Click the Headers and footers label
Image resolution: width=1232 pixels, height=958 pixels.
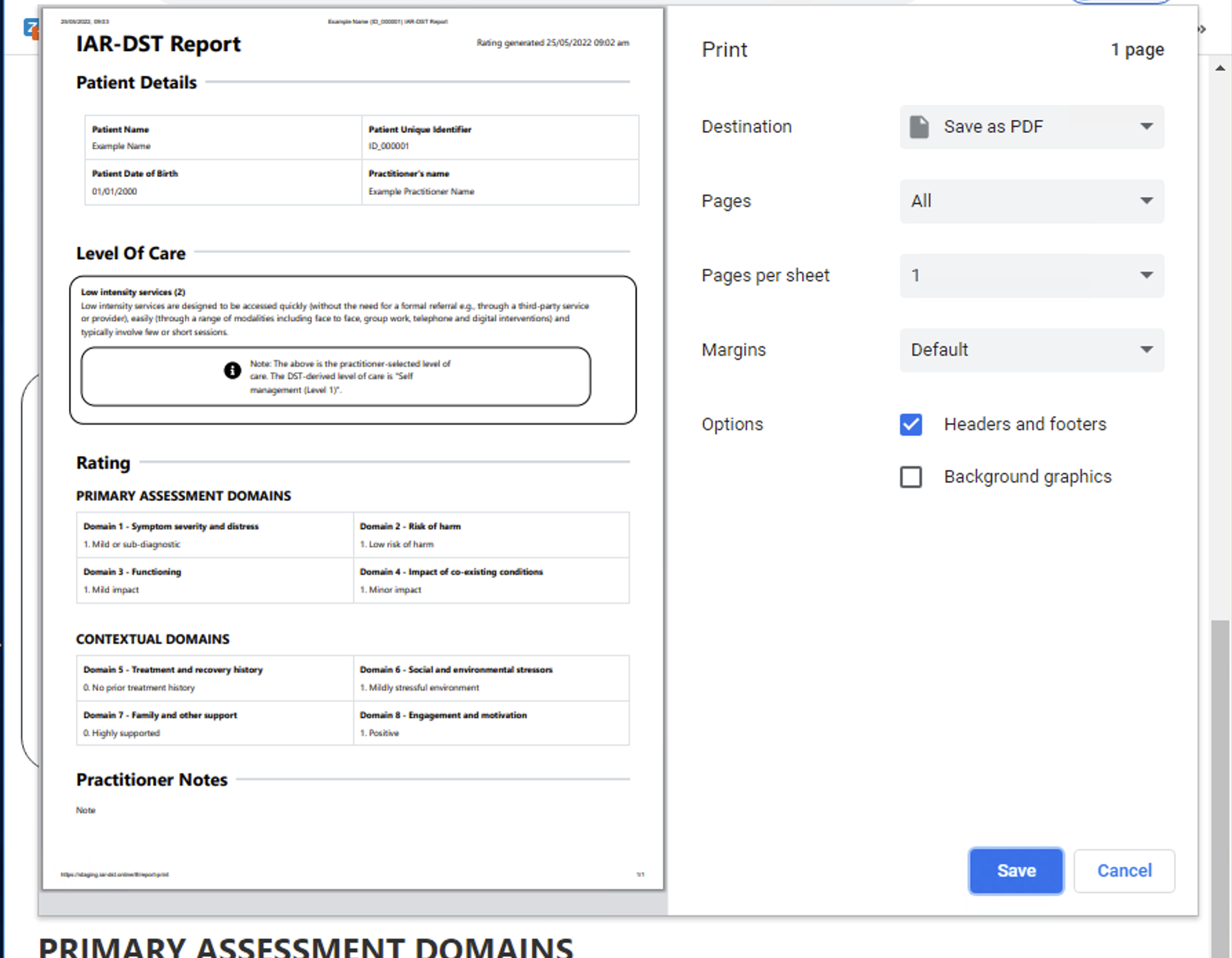(x=1025, y=425)
